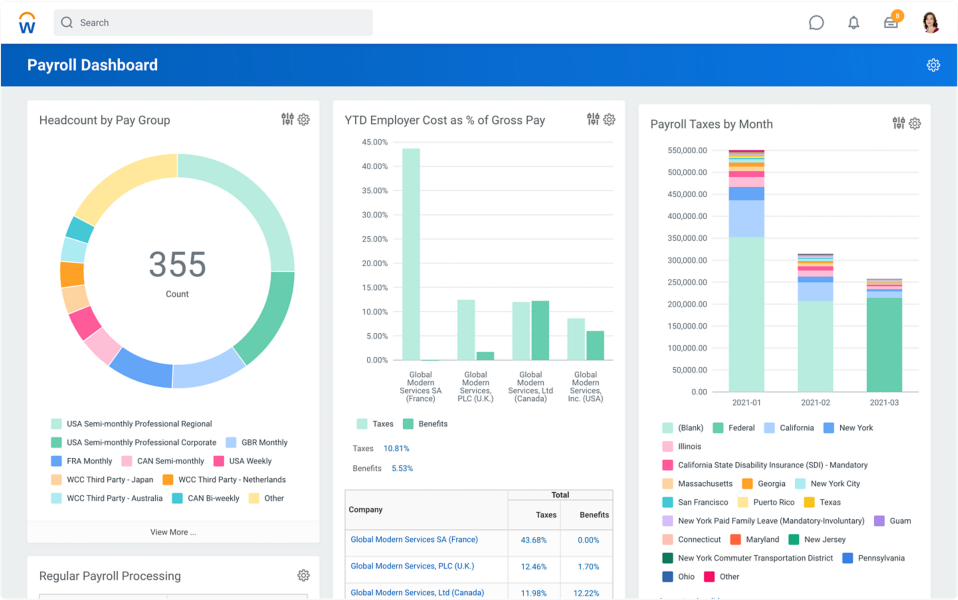Screen dimensions: 958x600
Task: Toggle the Federal legend entry
Action: [734, 428]
